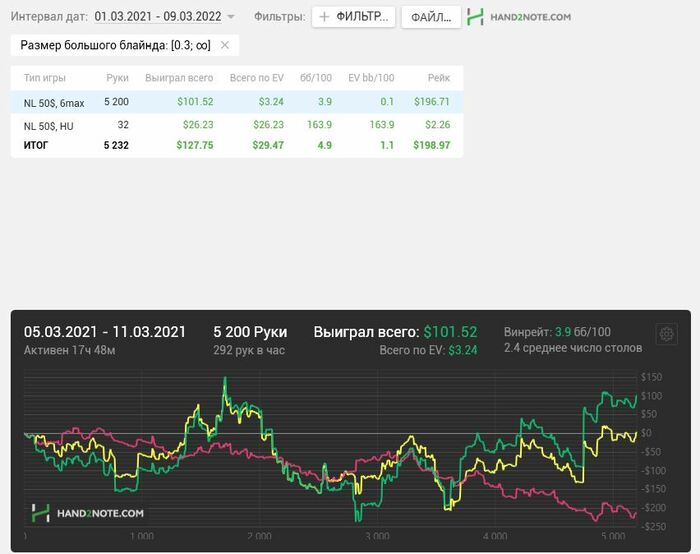Click the 163.9 бб/100 cell for HU
The image size is (700, 554).
tap(319, 125)
